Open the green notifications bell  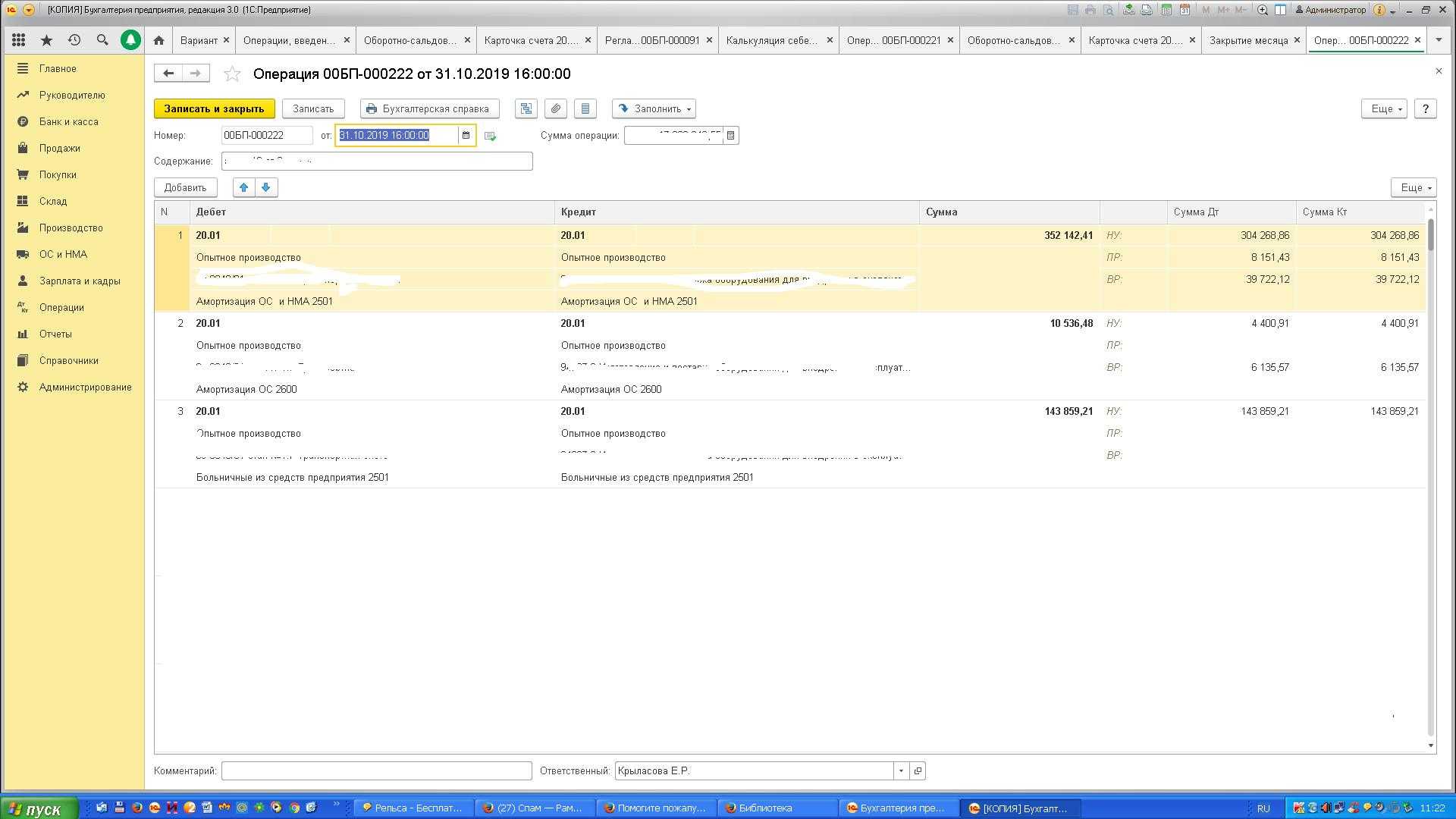point(130,40)
